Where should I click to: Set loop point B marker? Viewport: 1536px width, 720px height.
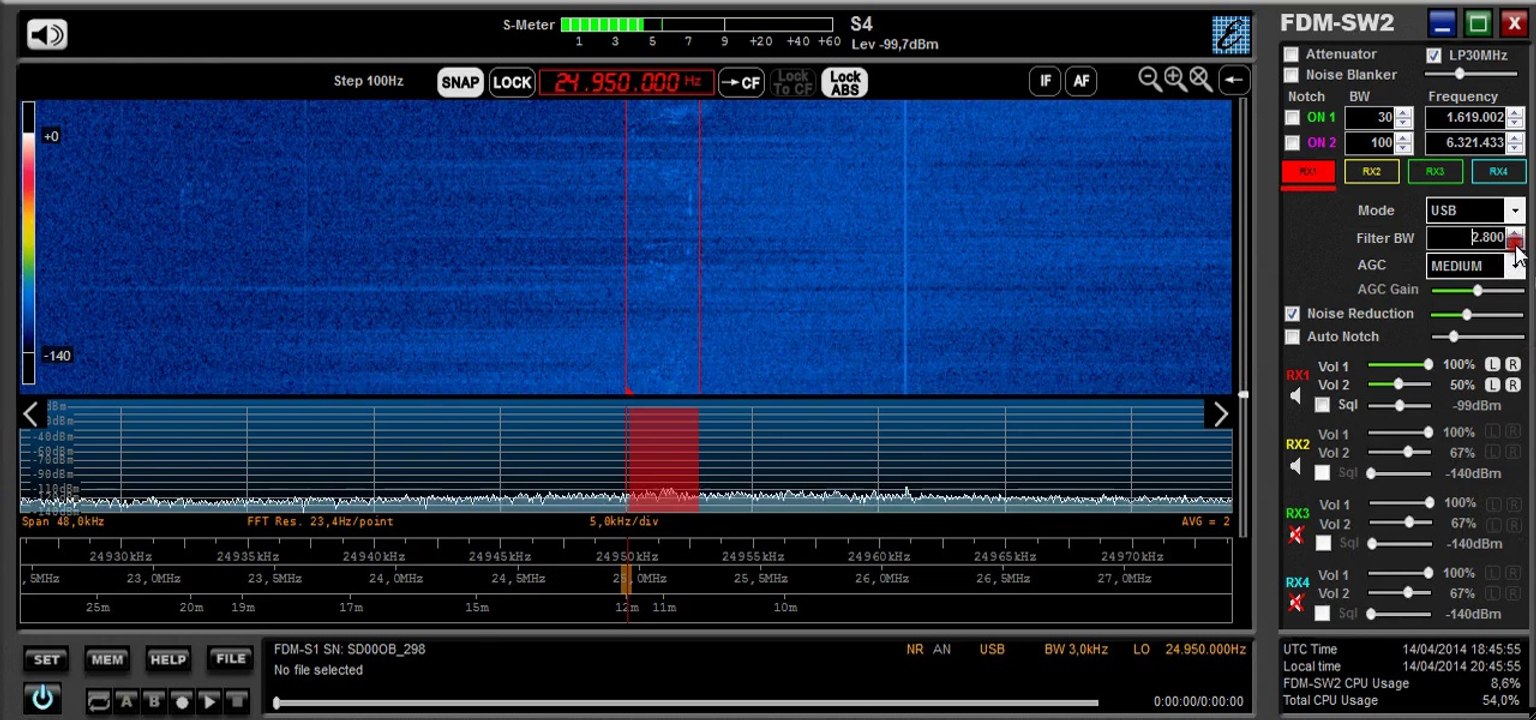[154, 701]
